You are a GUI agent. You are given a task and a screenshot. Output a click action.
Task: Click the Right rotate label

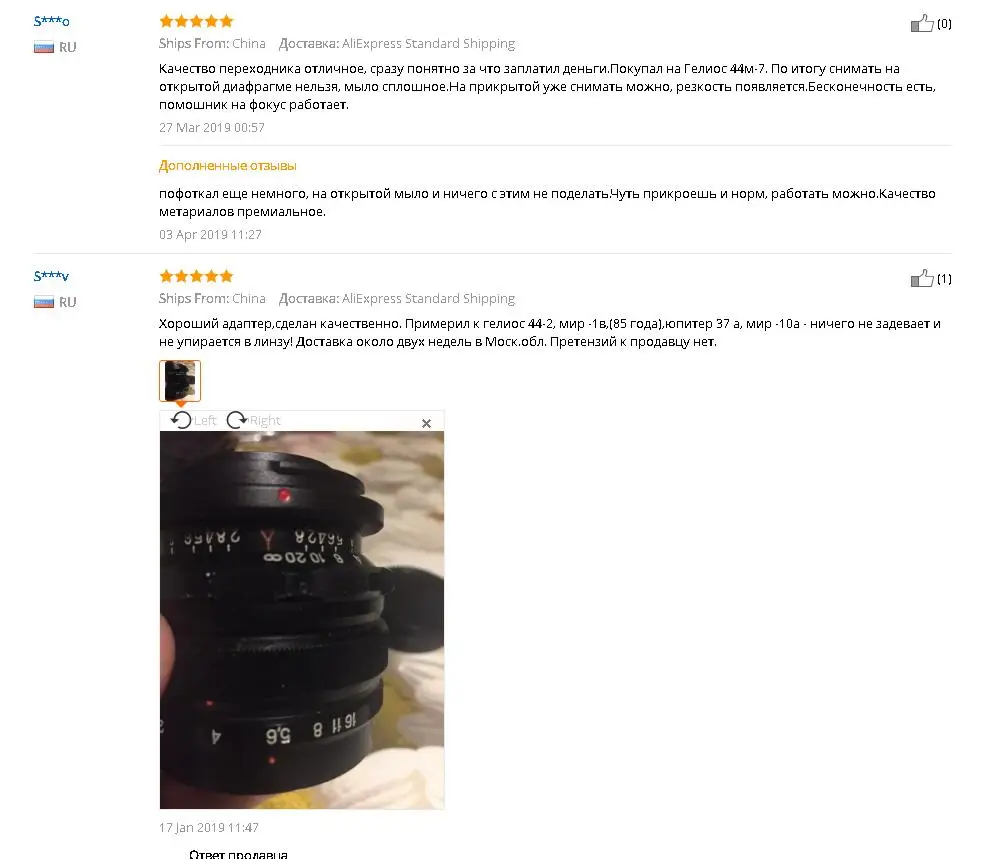[x=265, y=420]
